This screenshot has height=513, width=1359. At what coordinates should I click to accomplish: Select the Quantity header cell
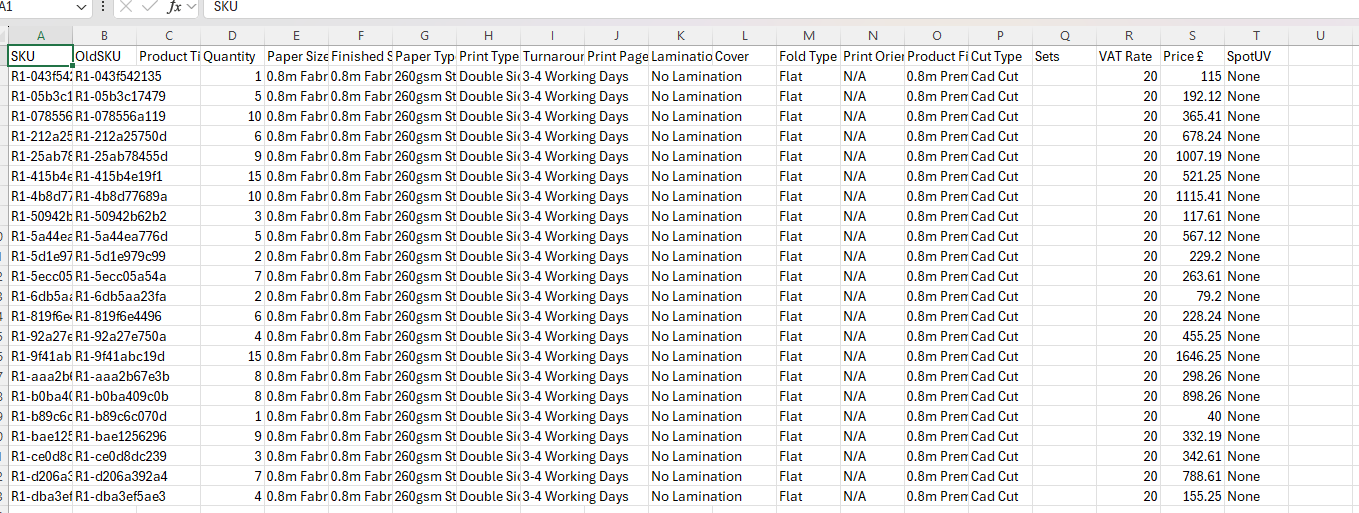pyautogui.click(x=232, y=56)
